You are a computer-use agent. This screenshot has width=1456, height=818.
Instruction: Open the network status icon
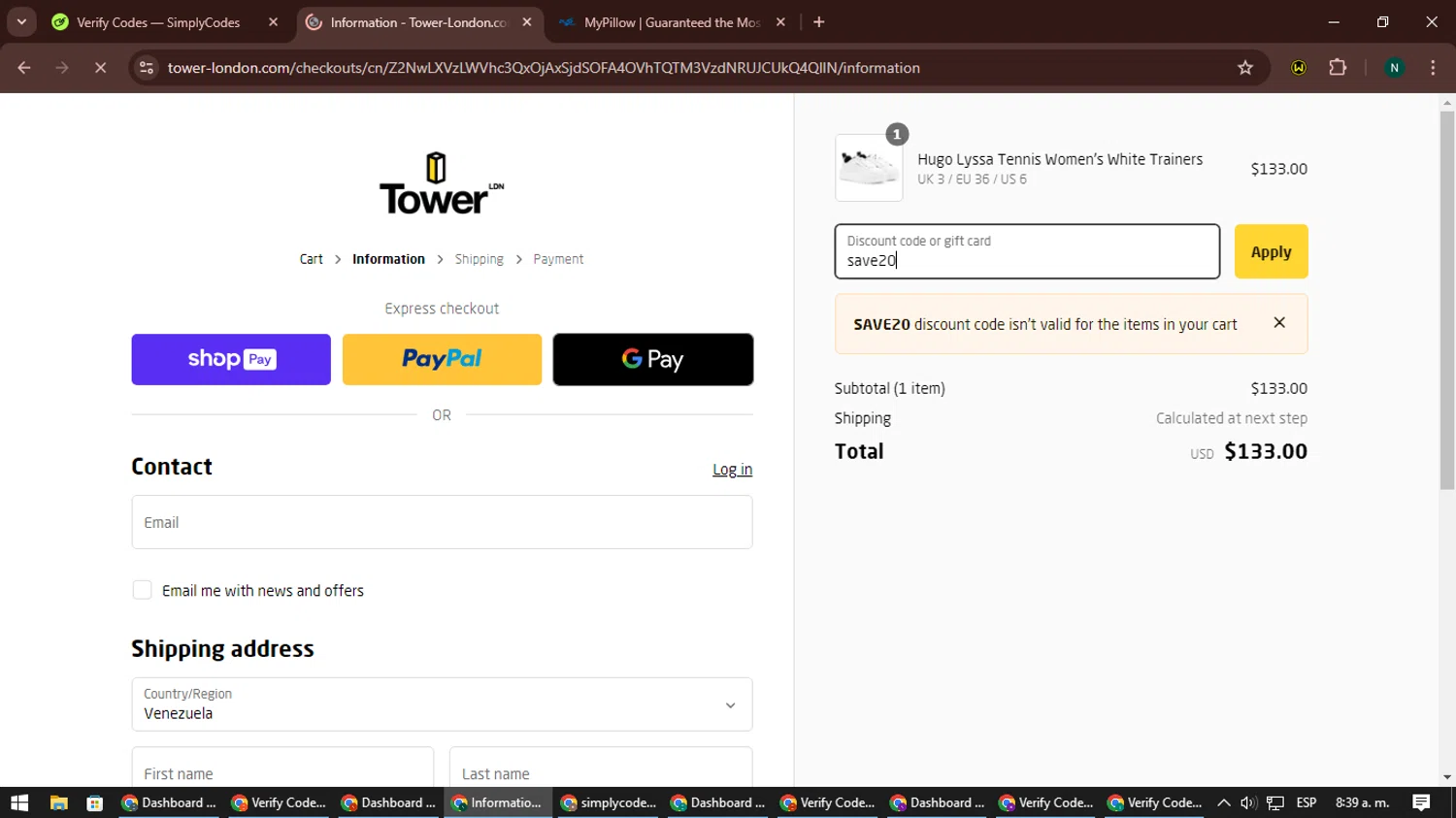1275,802
